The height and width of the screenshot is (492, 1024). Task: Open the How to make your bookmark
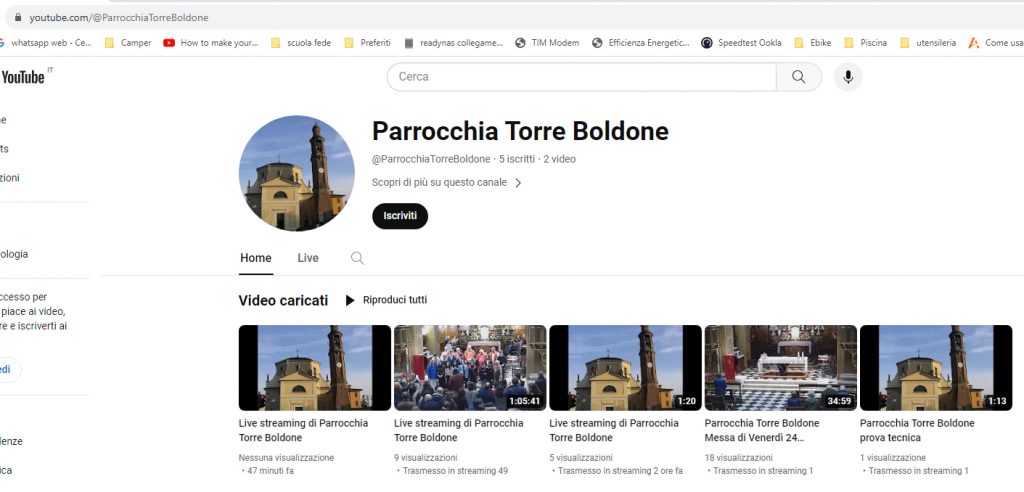coord(211,43)
